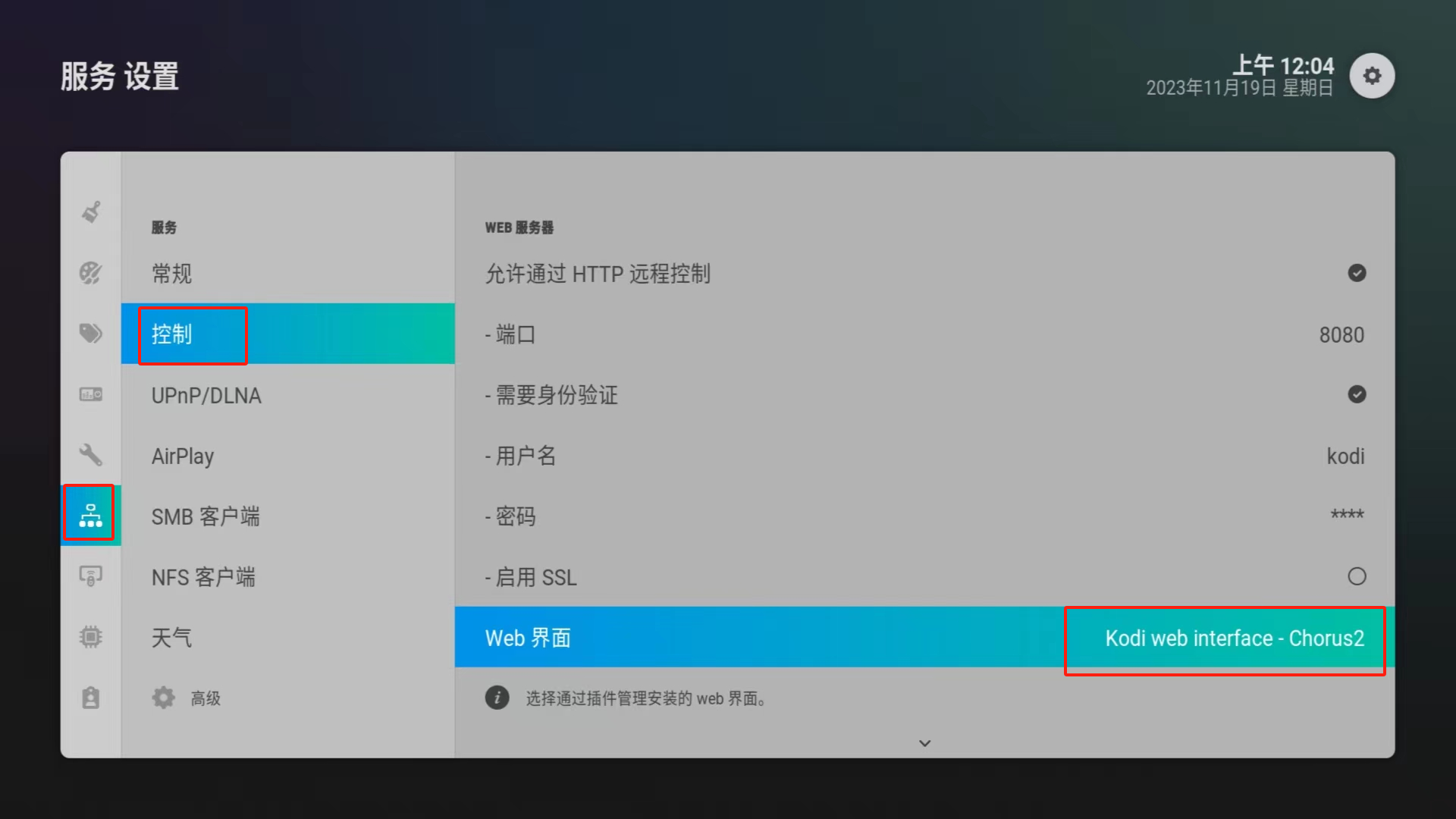Image resolution: width=1456 pixels, height=819 pixels.
Task: Select the Services network icon
Action: pos(91,516)
